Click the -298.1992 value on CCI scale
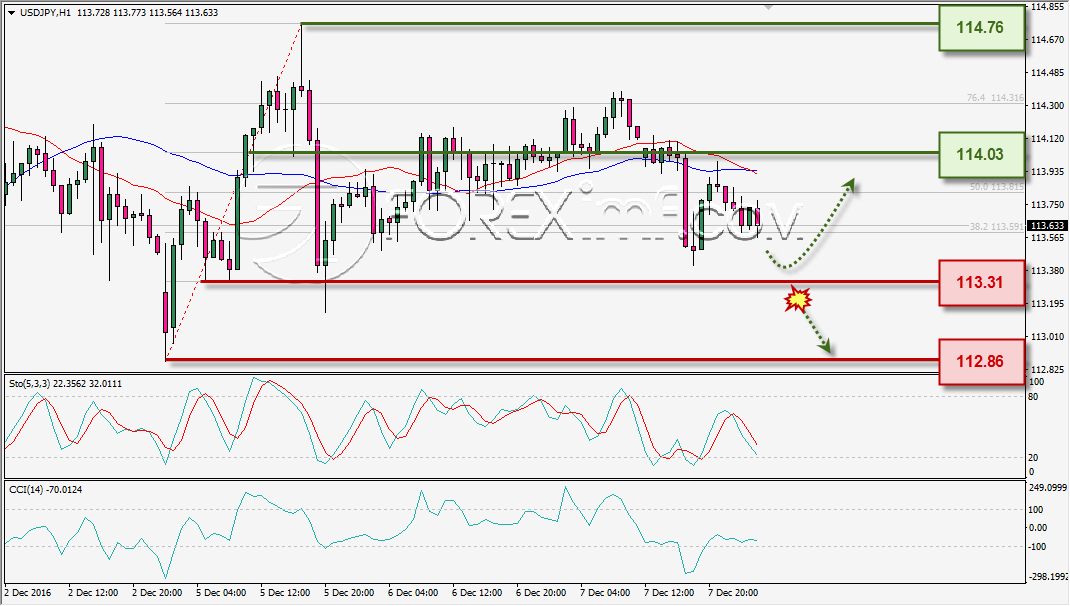The height and width of the screenshot is (606, 1070). [x=1047, y=577]
